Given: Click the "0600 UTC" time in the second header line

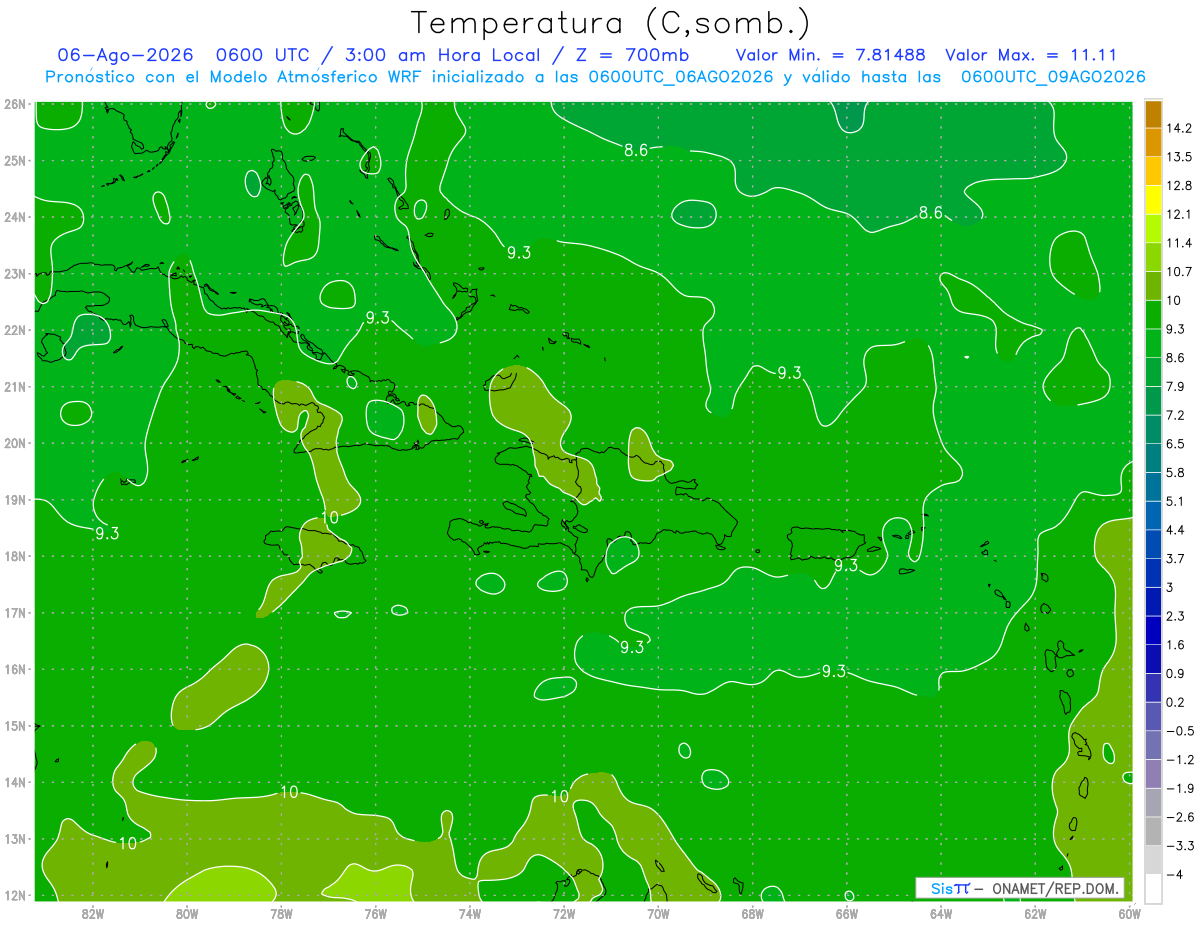Looking at the screenshot, I should tap(265, 55).
